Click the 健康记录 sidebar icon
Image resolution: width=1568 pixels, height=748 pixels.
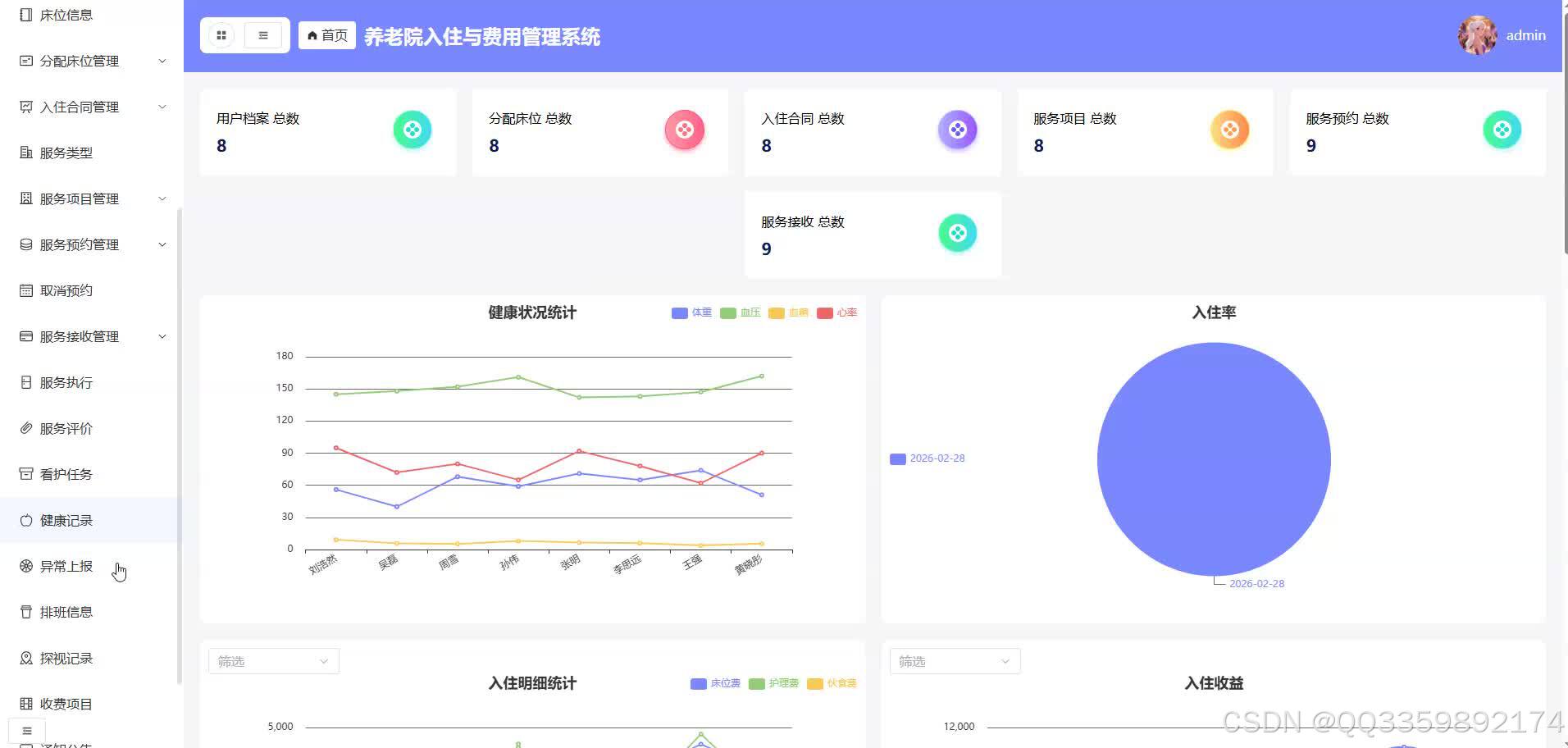click(26, 520)
